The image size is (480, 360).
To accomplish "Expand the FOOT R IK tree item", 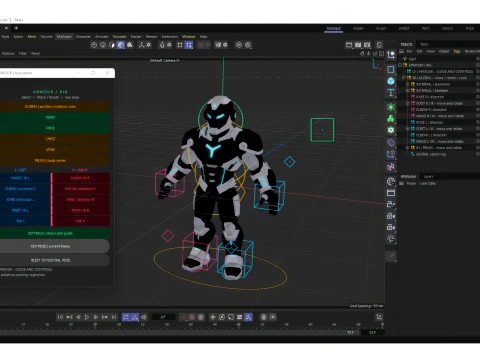I will 407,103.
